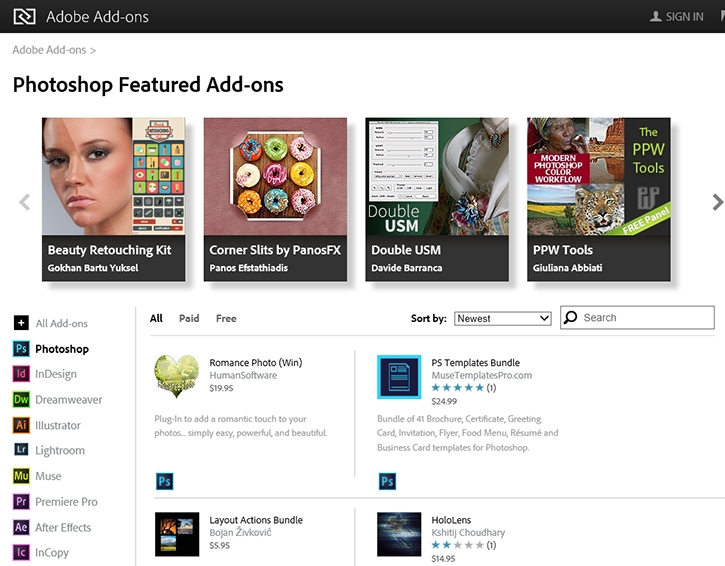The width and height of the screenshot is (725, 566).
Task: Choose the Illustrator Ai icon
Action: (21, 425)
